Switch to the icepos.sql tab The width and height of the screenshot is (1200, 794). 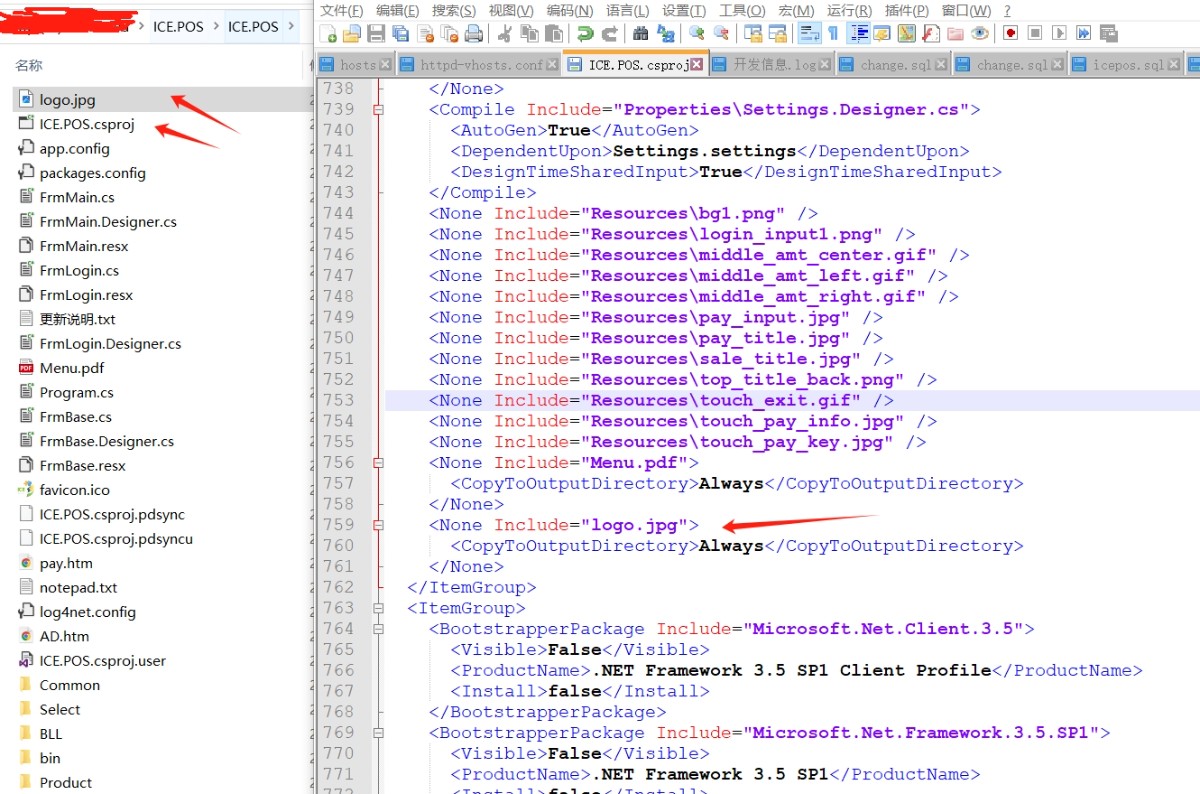[x=1128, y=65]
